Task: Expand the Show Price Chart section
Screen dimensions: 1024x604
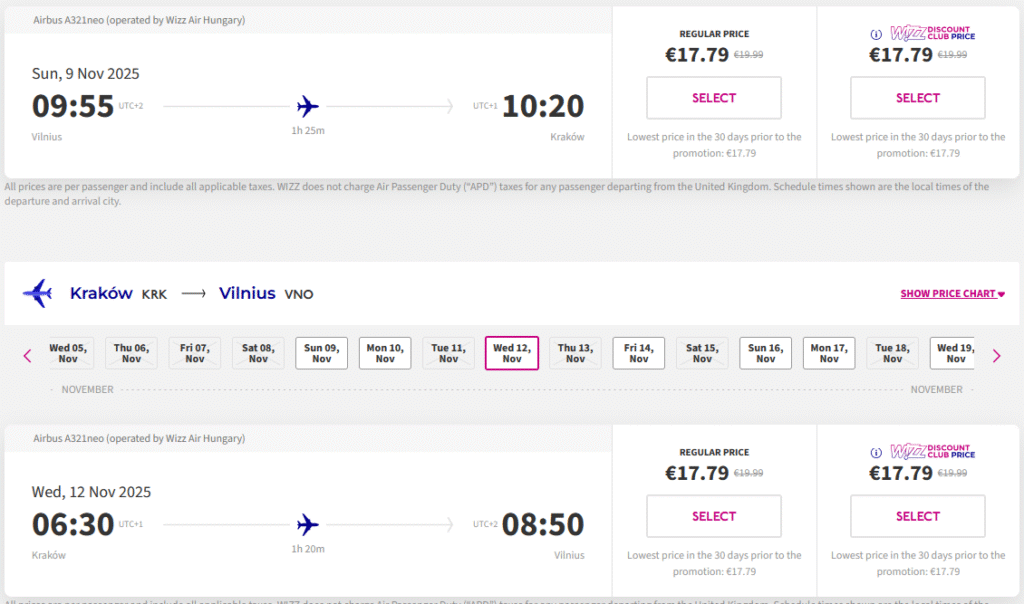Action: tap(952, 294)
